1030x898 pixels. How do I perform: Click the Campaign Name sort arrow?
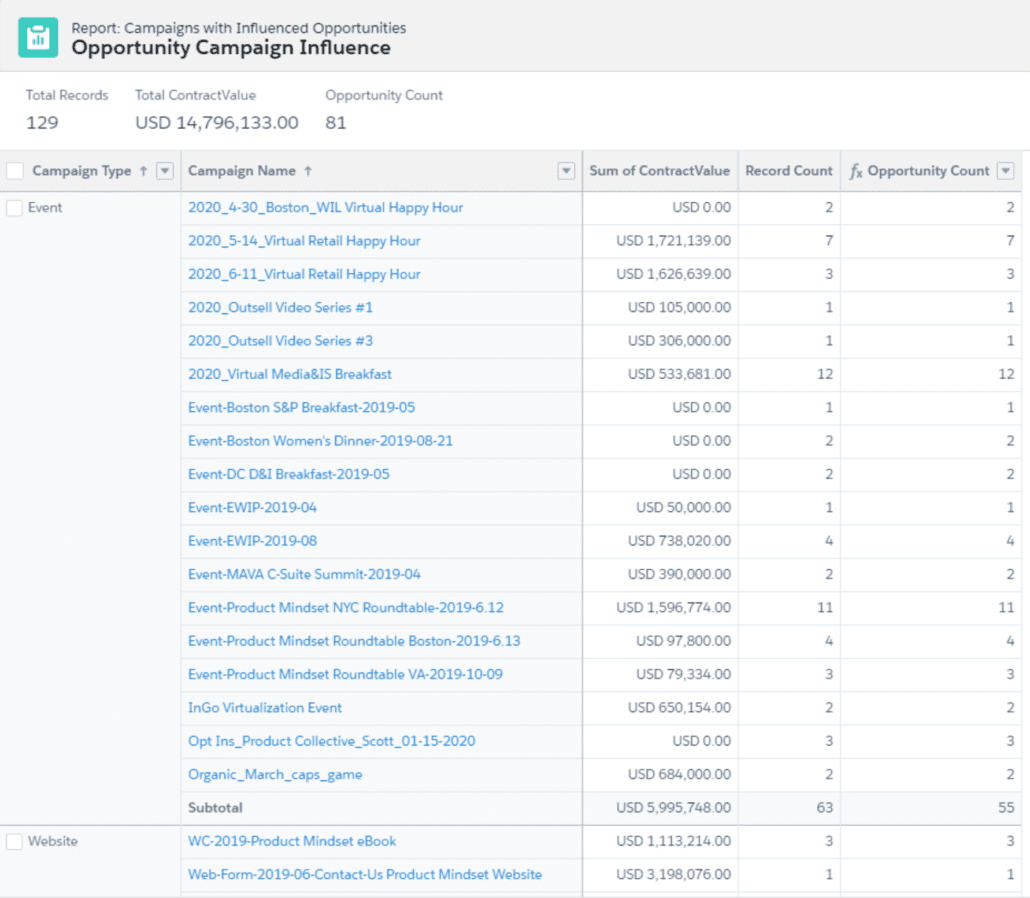click(308, 171)
